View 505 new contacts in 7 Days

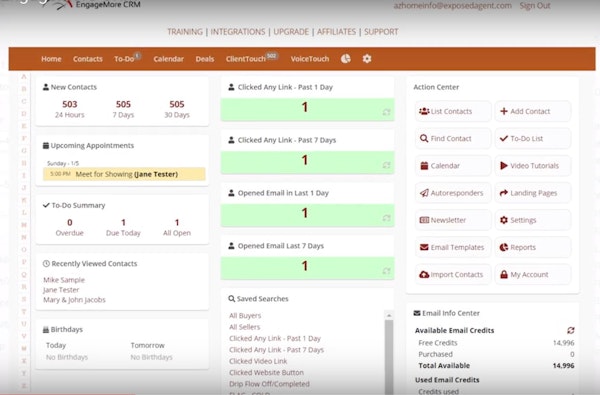(123, 104)
